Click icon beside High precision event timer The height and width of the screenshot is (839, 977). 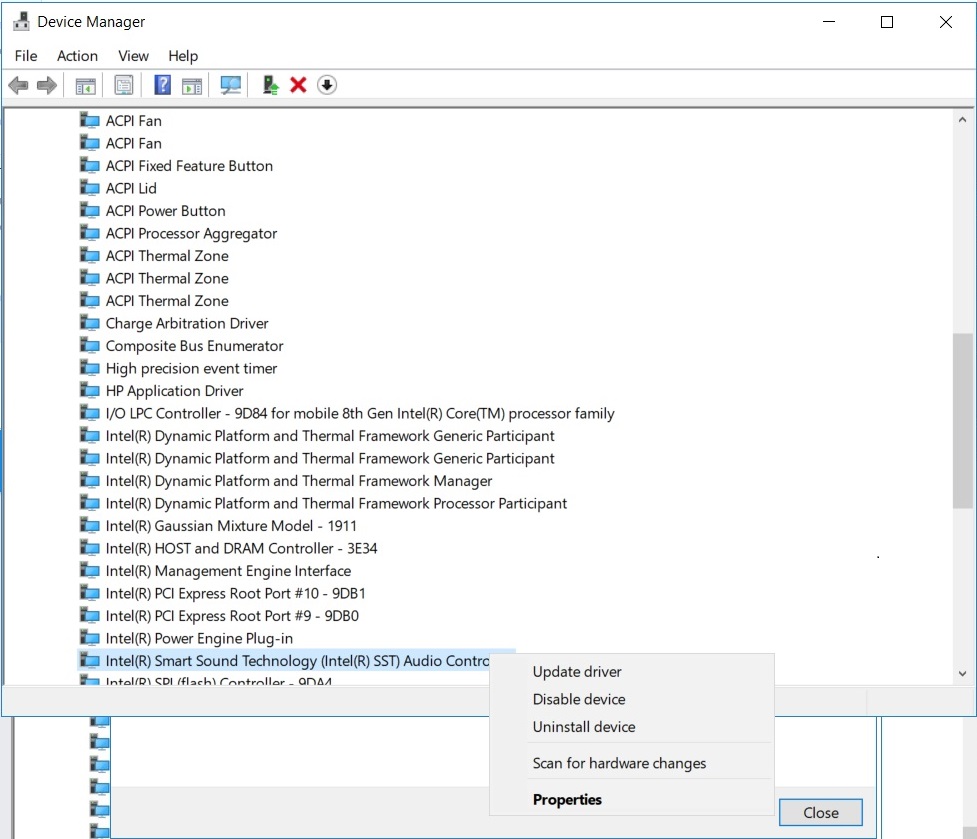coord(90,367)
